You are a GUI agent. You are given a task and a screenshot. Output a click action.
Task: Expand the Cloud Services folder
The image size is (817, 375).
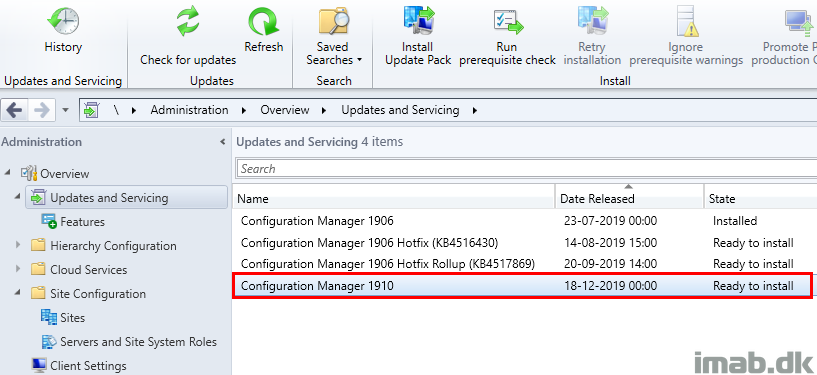(18, 269)
